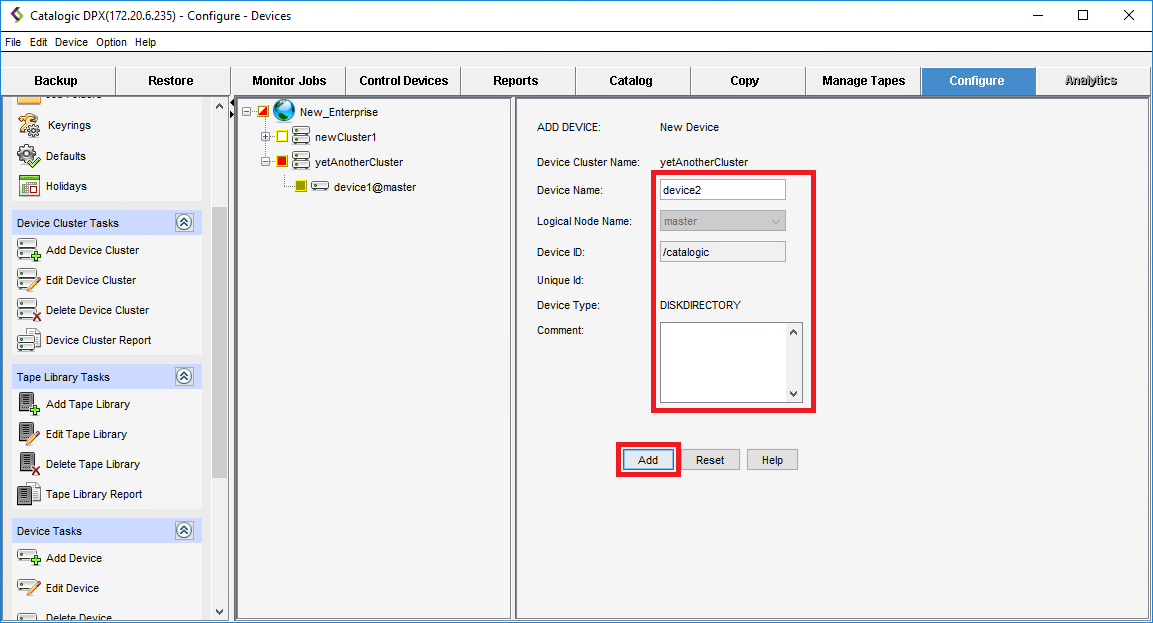Image resolution: width=1153 pixels, height=623 pixels.
Task: Collapse the Tape Library Tasks section
Action: coord(184,377)
